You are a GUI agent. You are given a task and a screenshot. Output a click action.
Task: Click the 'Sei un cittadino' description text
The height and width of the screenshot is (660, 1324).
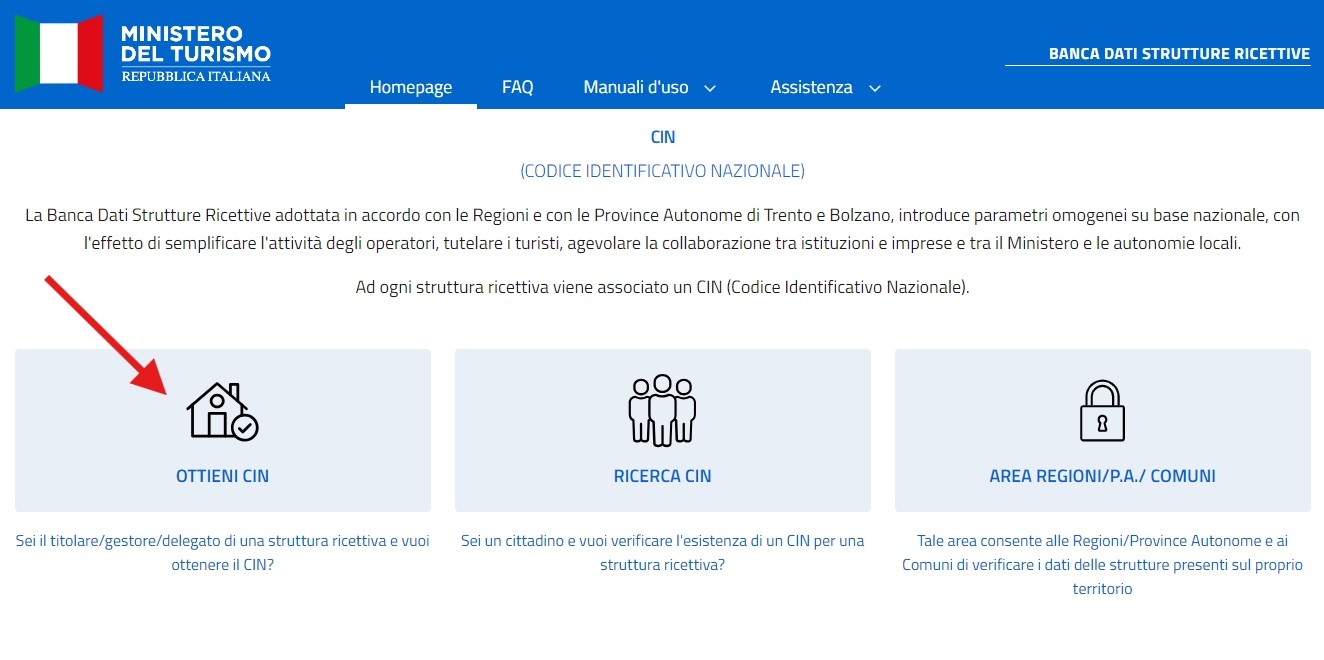(x=663, y=552)
